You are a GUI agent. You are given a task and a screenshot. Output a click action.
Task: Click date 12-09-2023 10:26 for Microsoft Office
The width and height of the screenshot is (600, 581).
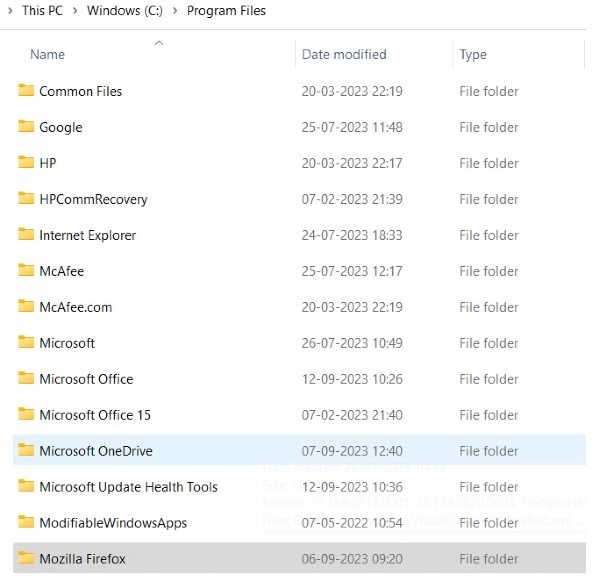[x=352, y=379]
